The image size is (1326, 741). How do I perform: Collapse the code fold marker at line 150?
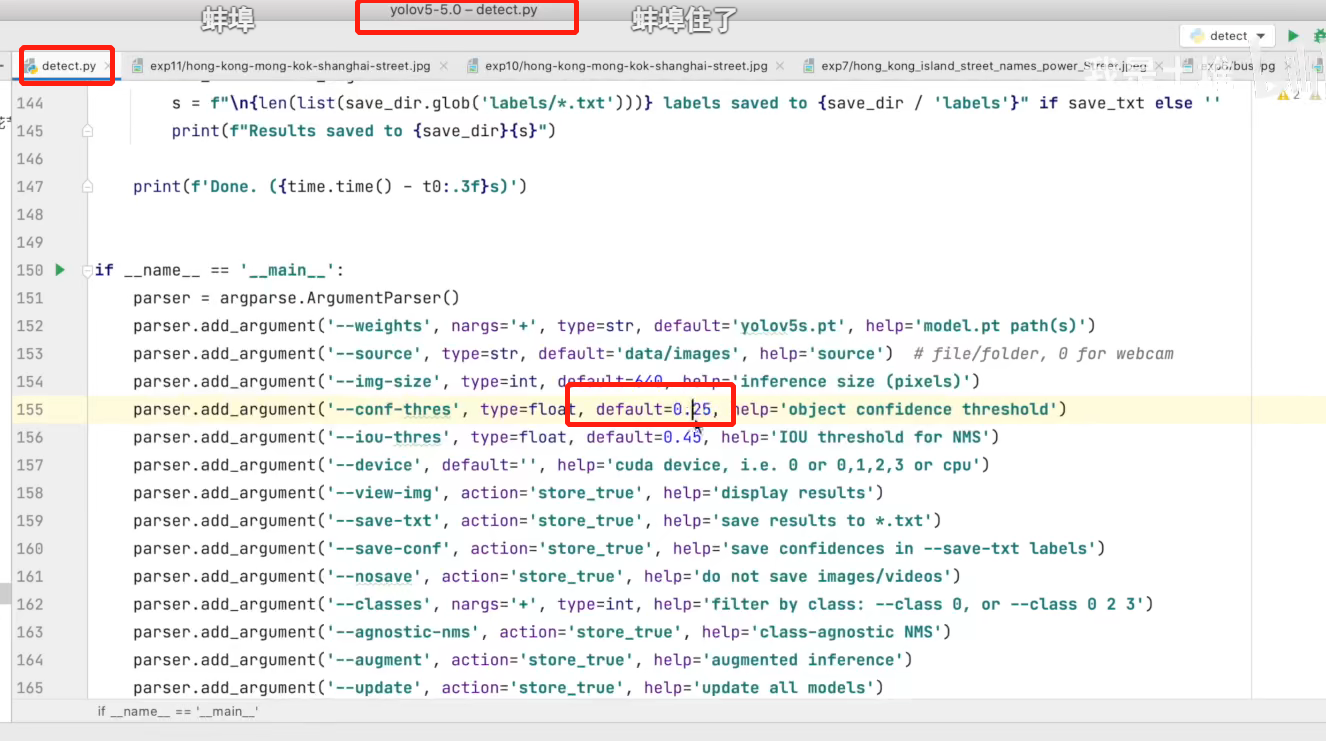(x=88, y=271)
